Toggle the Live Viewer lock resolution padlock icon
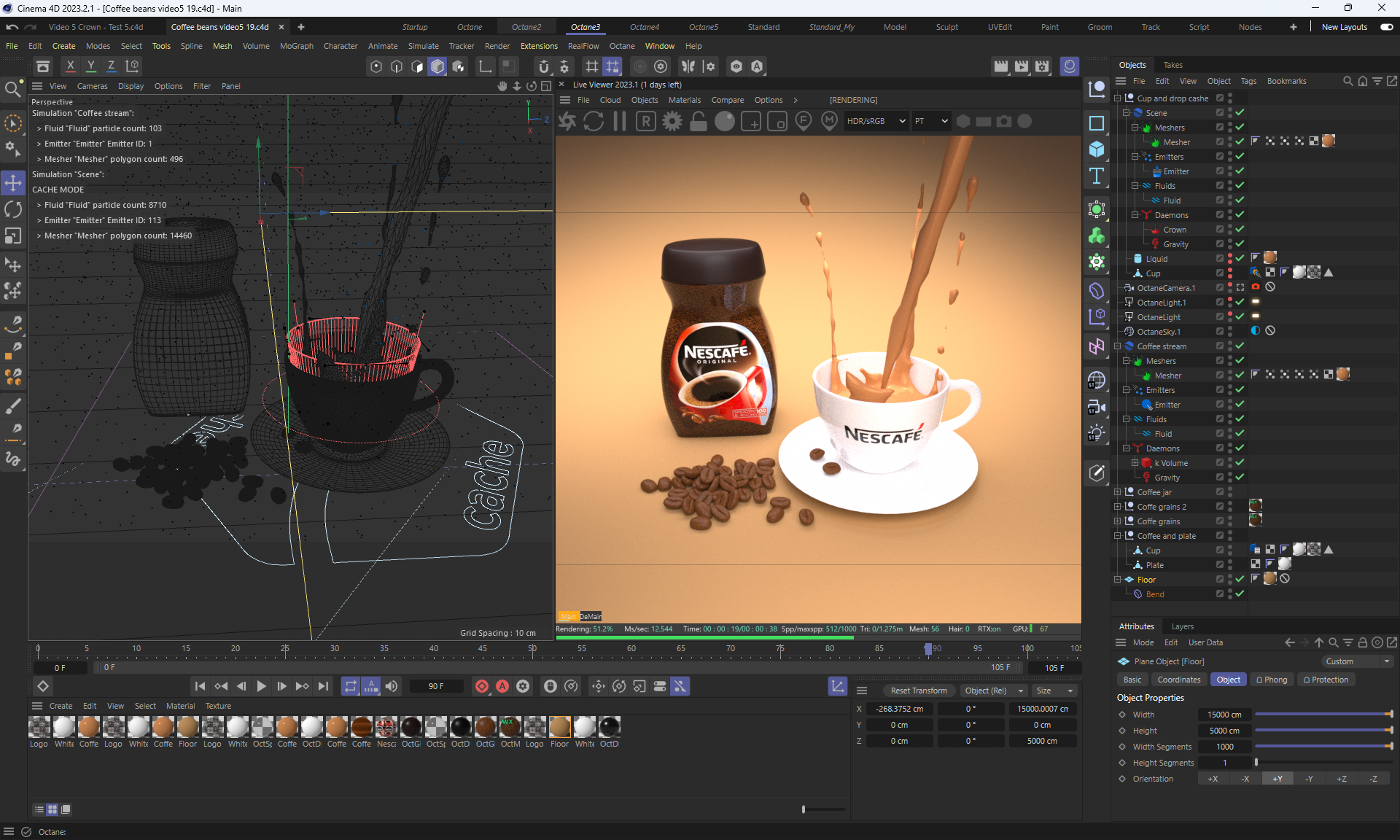The width and height of the screenshot is (1400, 840). (699, 121)
